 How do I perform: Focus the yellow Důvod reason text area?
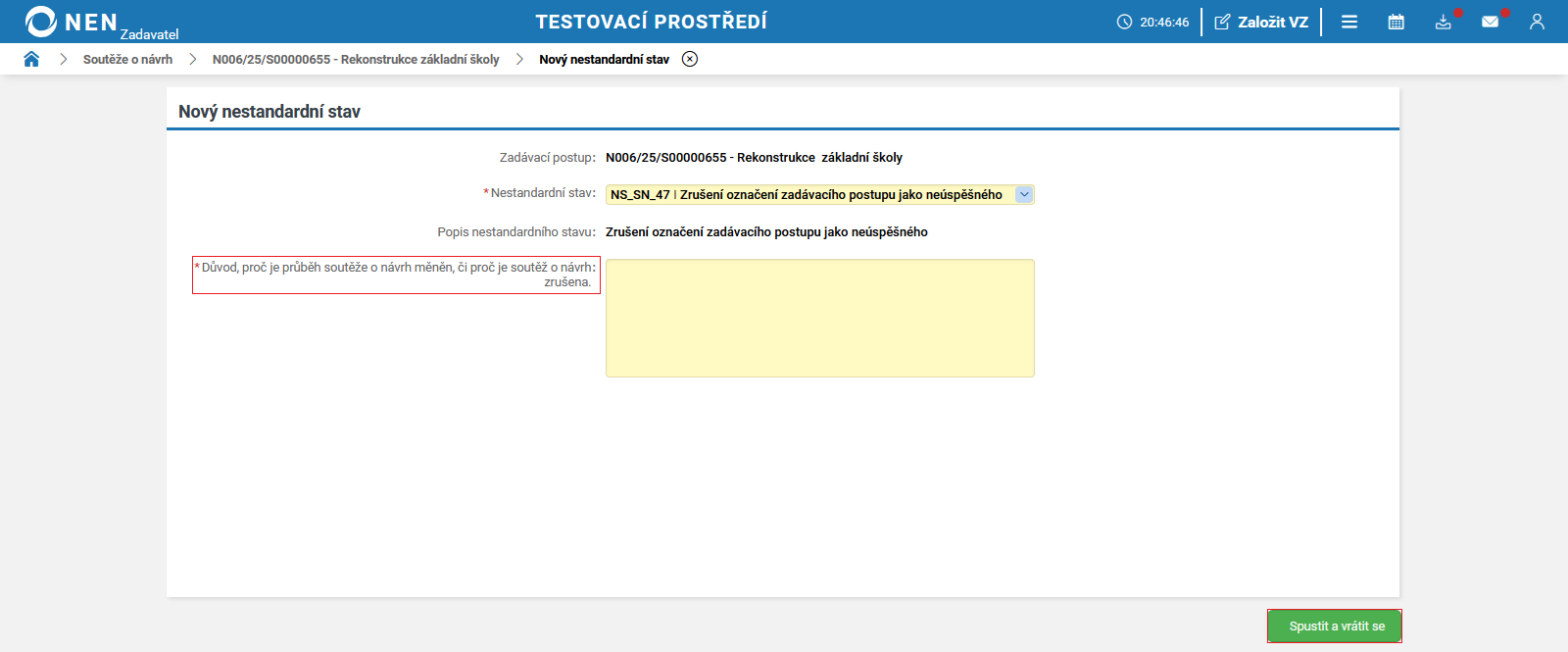pyautogui.click(x=819, y=318)
